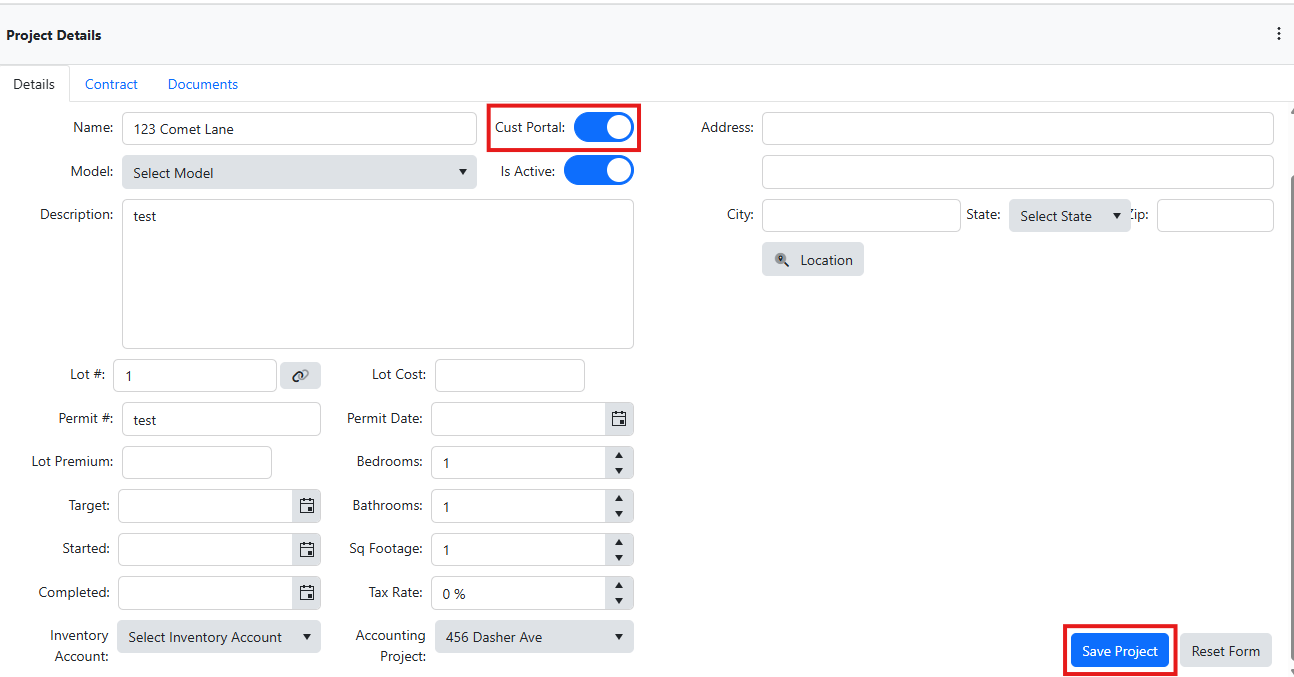Decrease the Sq Footage value

click(x=619, y=557)
